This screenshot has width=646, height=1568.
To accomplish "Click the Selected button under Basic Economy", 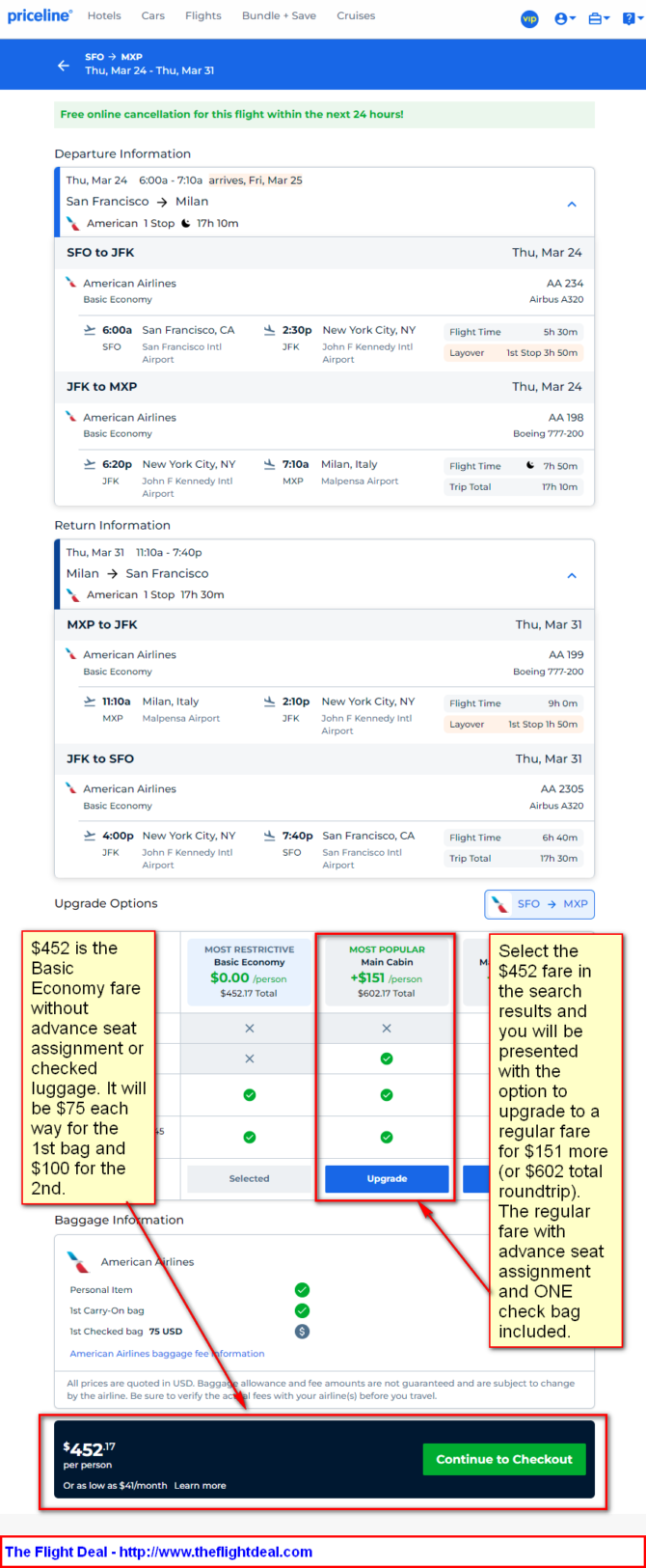I will [x=250, y=1178].
